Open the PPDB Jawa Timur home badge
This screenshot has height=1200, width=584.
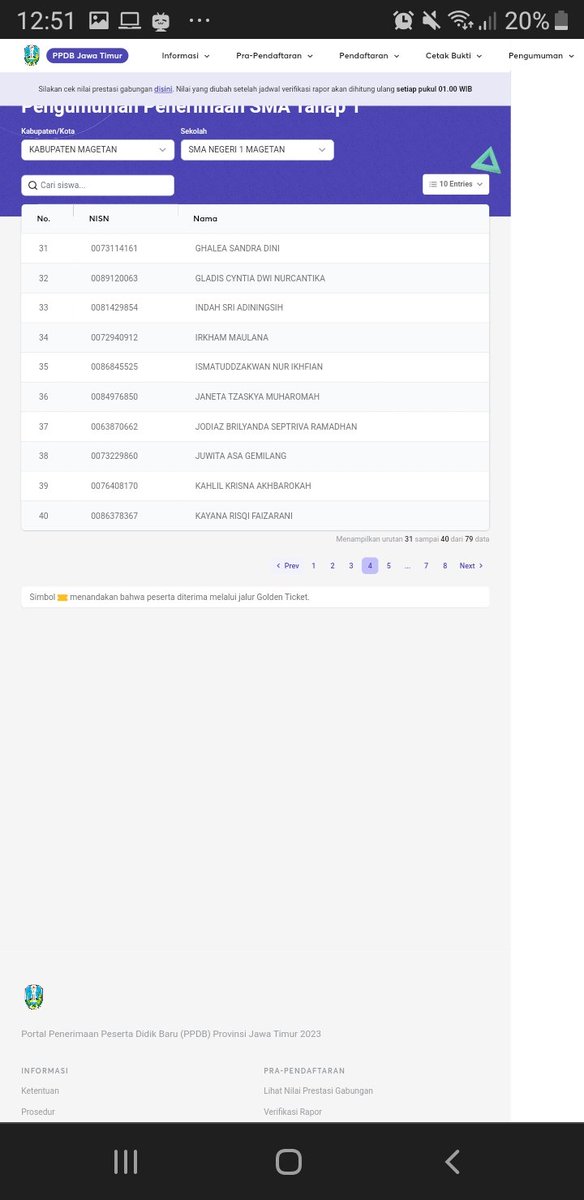click(87, 56)
